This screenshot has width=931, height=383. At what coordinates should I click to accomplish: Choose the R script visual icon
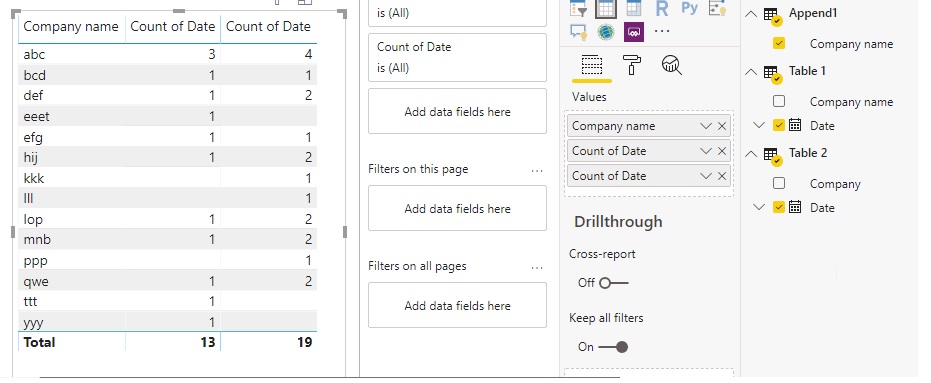tap(661, 8)
